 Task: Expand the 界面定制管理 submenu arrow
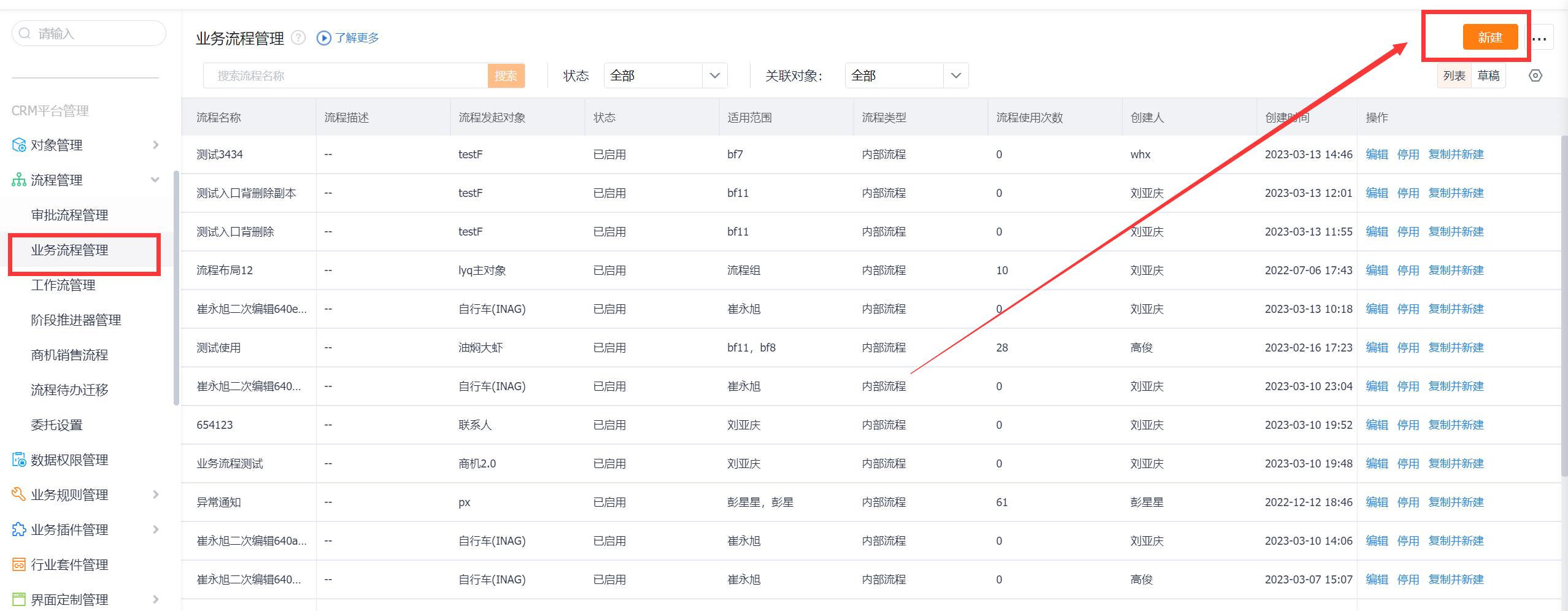(x=155, y=599)
